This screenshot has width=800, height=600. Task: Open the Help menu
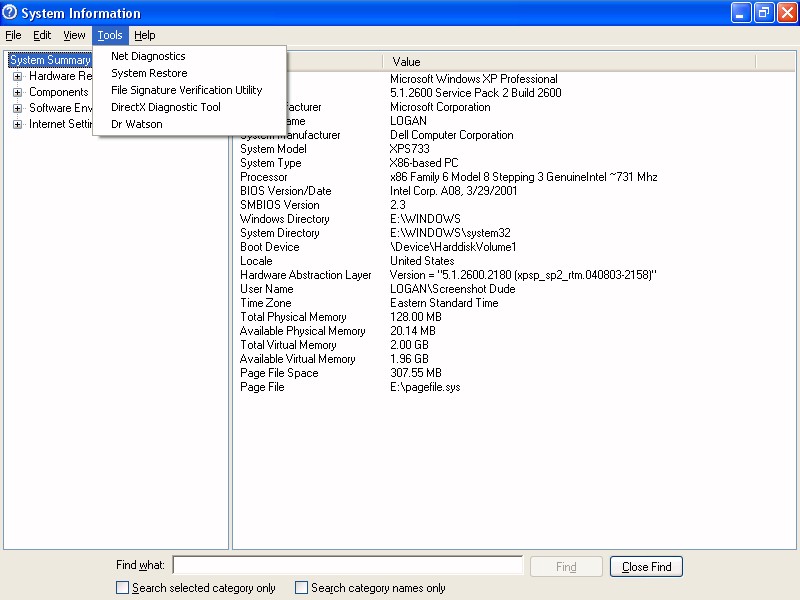(145, 35)
